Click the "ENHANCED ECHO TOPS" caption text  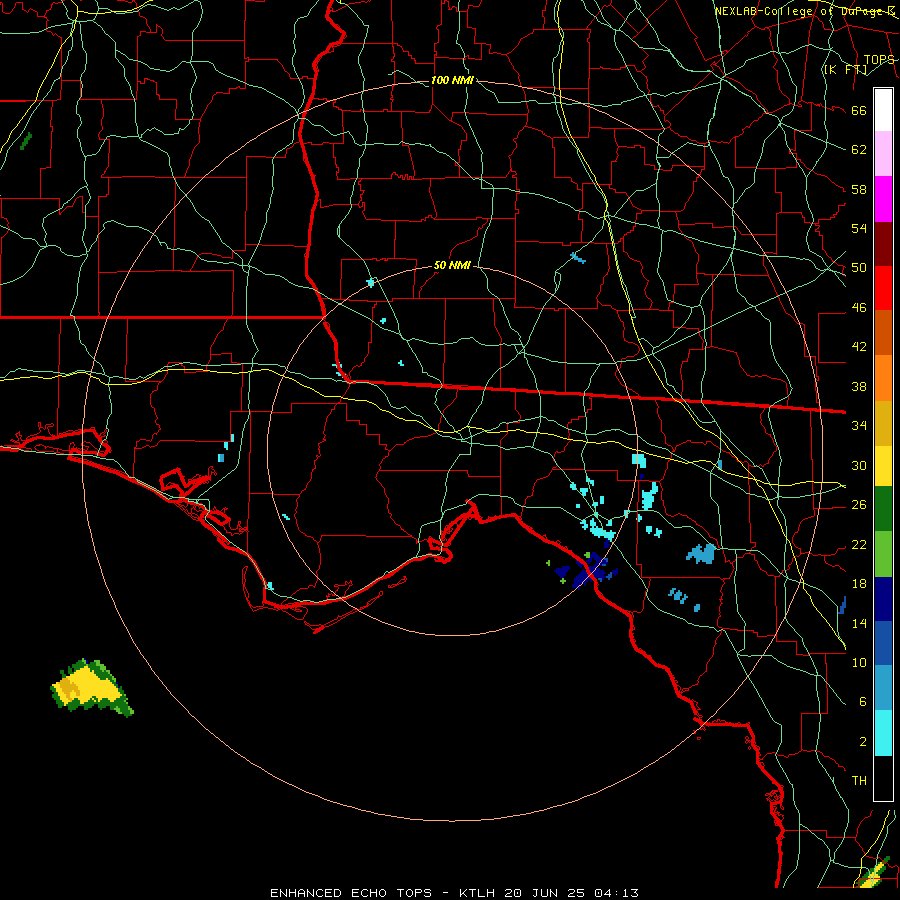350,893
